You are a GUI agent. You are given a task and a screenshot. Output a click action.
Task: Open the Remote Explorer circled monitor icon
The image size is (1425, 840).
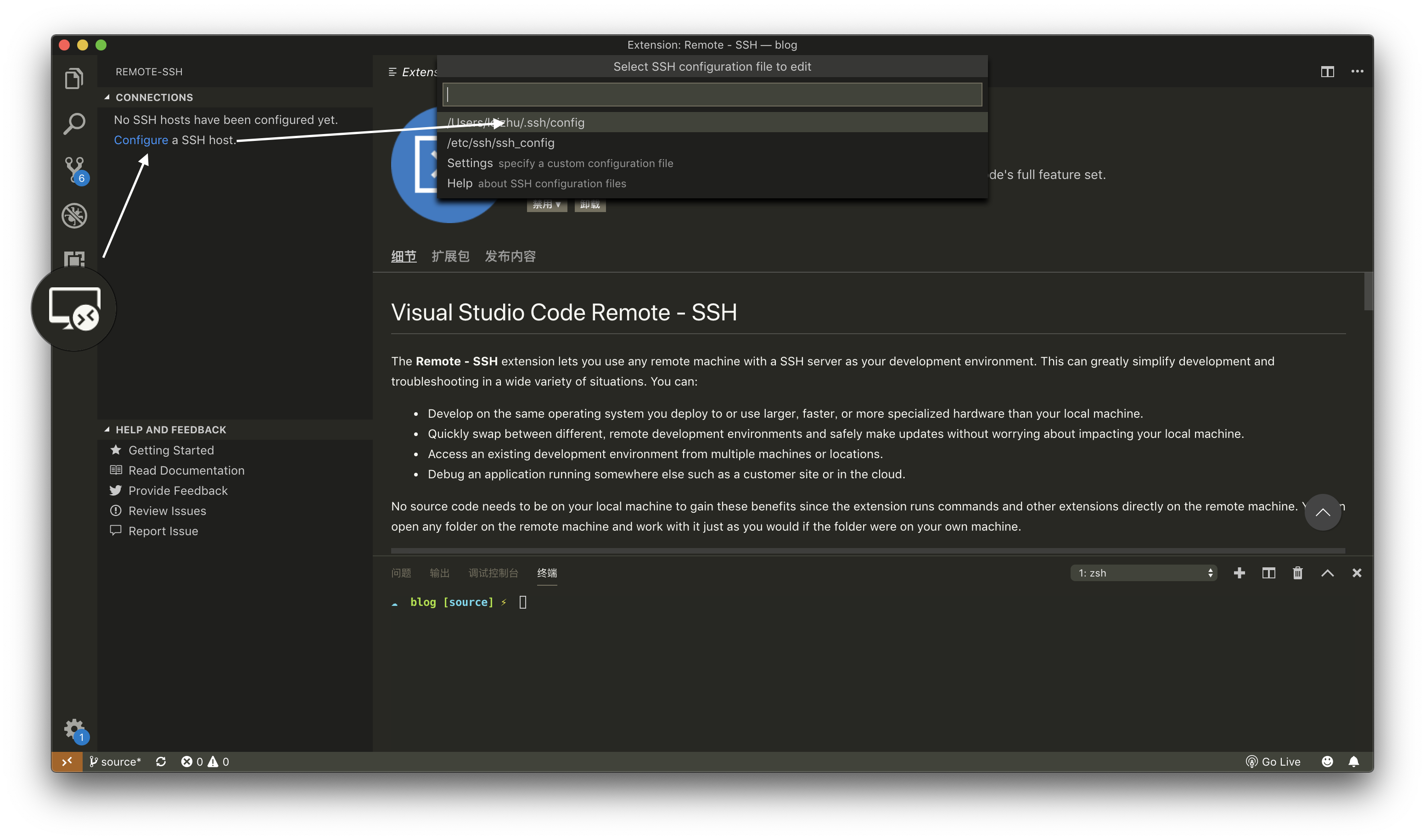[74, 308]
